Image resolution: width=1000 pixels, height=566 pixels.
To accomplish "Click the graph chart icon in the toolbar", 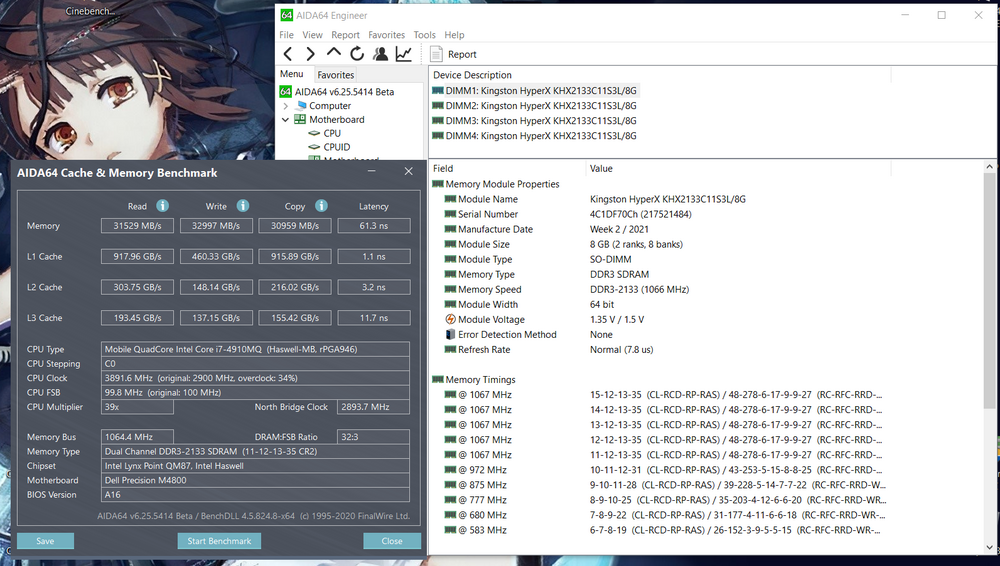I will tap(403, 54).
